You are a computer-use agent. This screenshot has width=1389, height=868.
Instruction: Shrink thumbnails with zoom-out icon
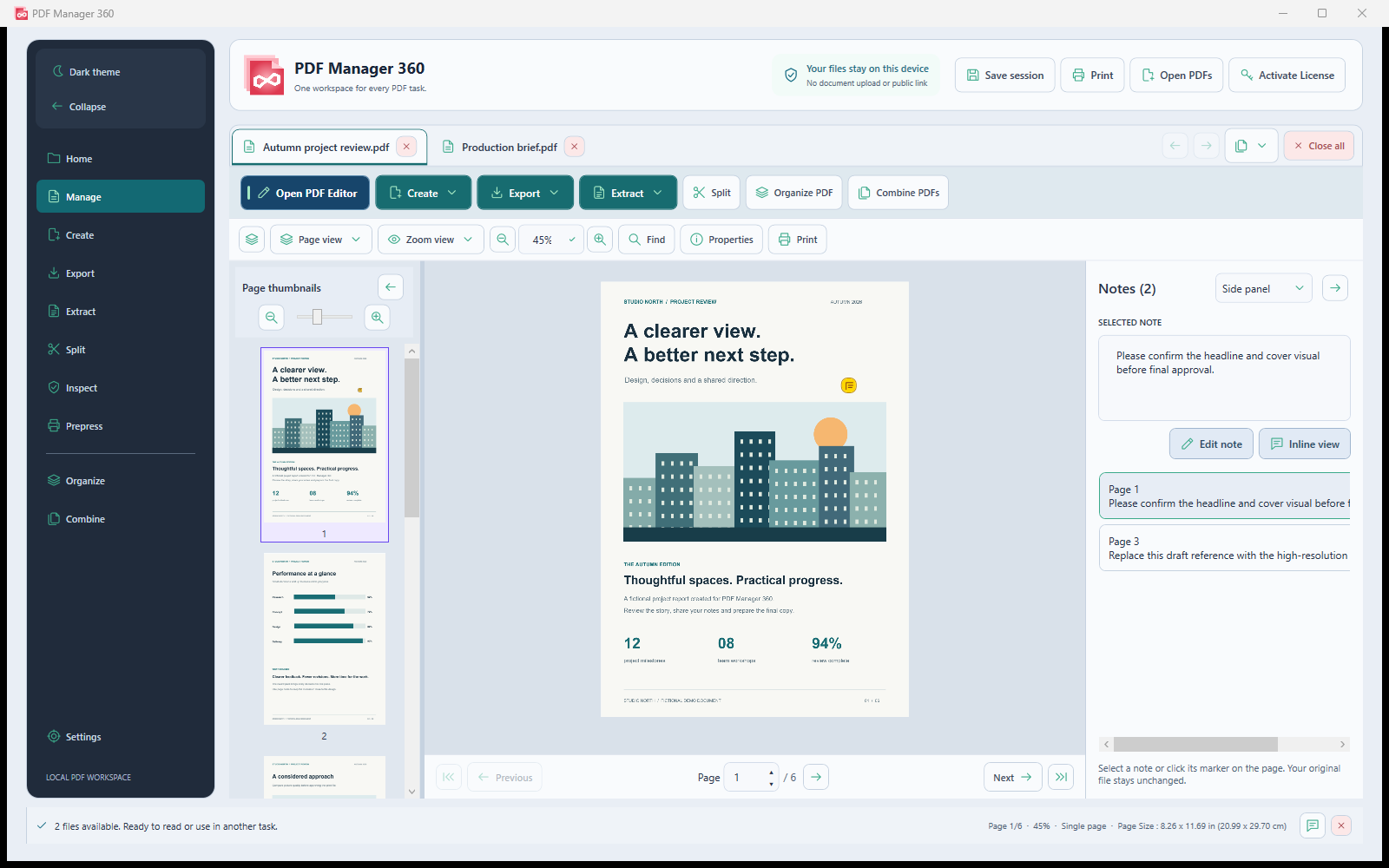pos(272,318)
